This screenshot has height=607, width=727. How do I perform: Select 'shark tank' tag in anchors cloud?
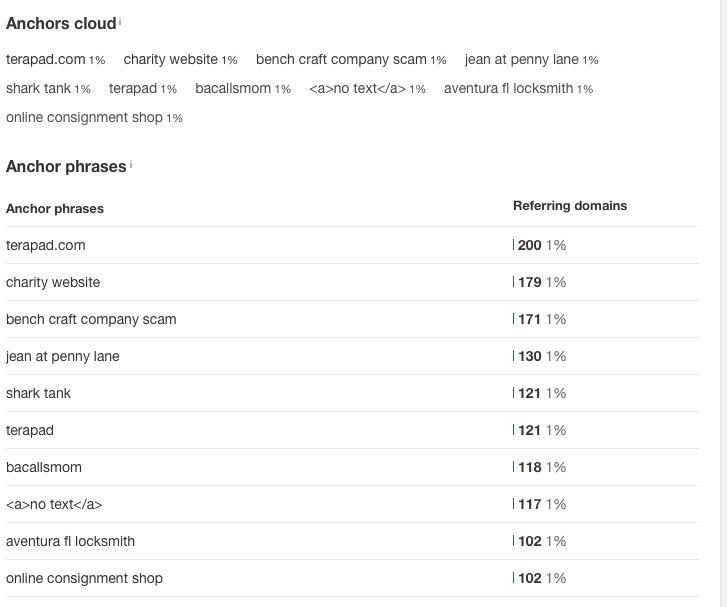pos(38,88)
